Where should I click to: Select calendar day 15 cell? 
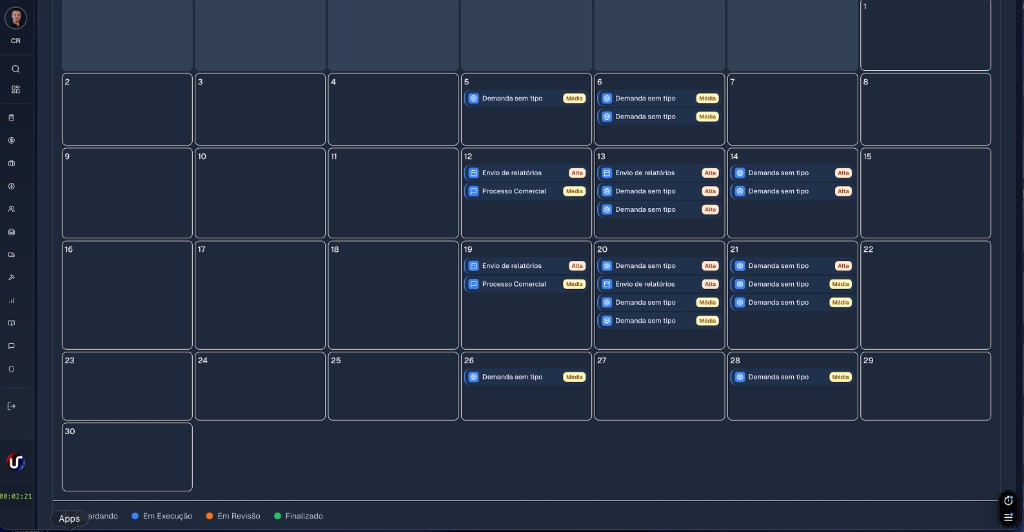click(925, 193)
